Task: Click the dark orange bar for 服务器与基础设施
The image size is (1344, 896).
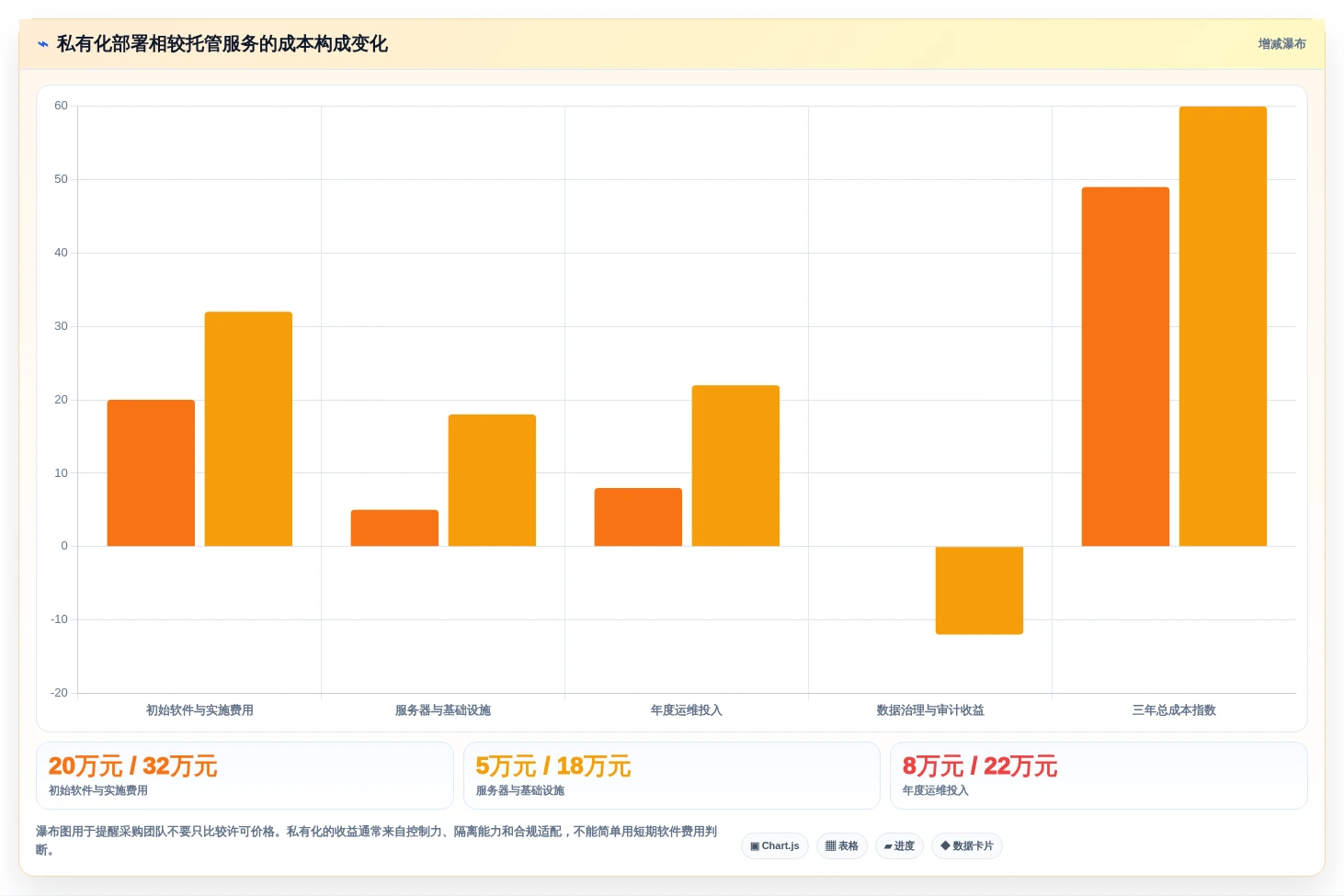Action: pyautogui.click(x=394, y=528)
